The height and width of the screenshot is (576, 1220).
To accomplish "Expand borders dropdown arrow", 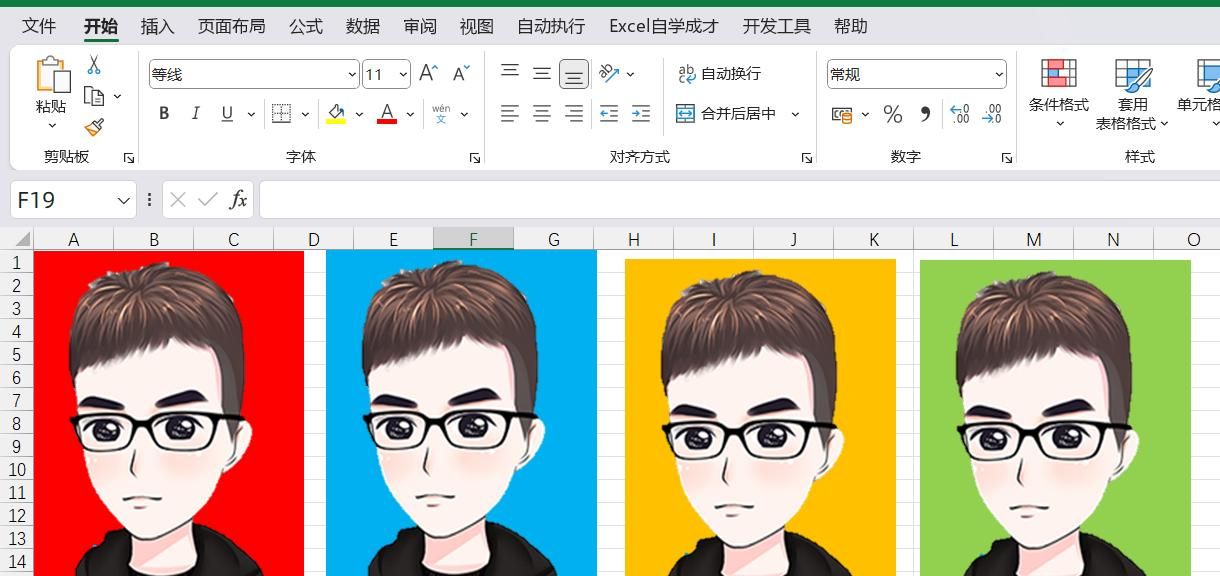I will pyautogui.click(x=304, y=115).
